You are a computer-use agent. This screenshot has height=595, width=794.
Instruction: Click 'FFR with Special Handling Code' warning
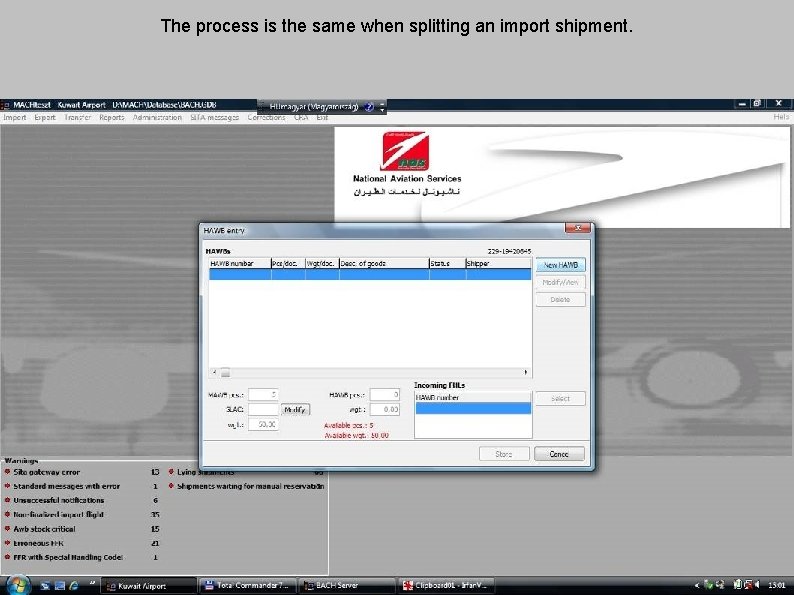click(x=68, y=557)
